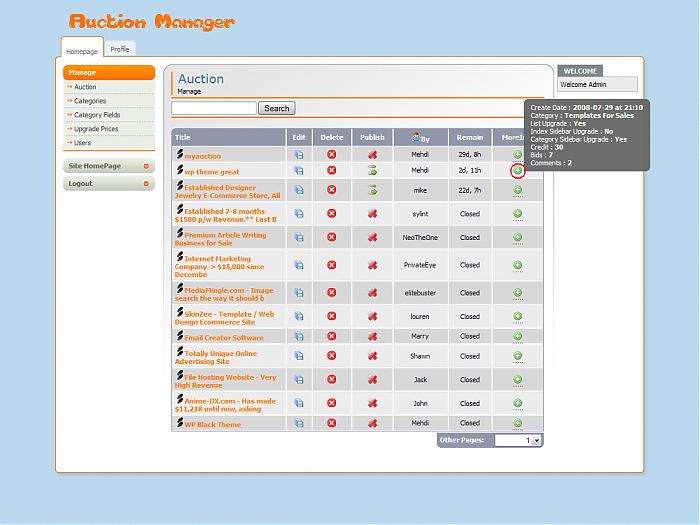Unpublish the wp theme great auction

tap(372, 170)
